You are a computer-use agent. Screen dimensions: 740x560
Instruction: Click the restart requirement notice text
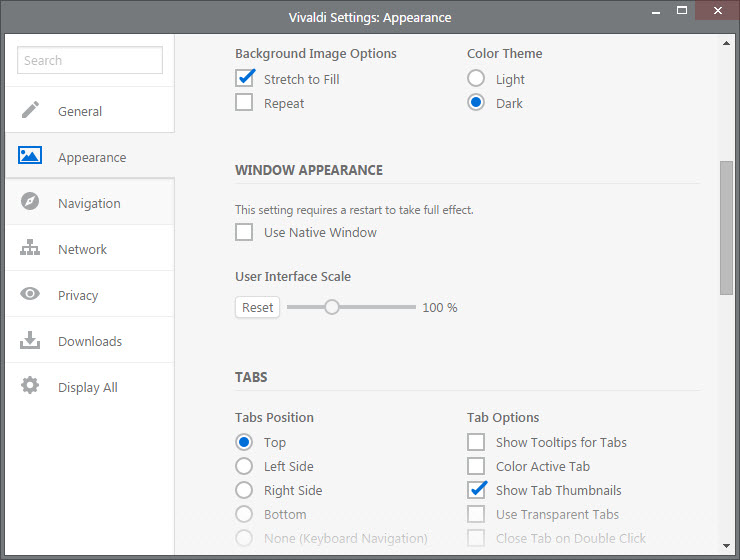click(354, 210)
